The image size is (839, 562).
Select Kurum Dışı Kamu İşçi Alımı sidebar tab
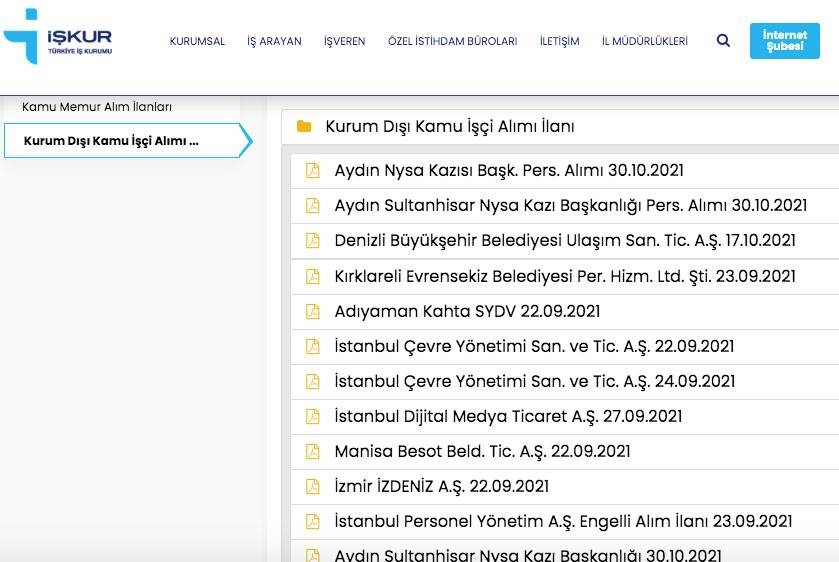coord(111,141)
